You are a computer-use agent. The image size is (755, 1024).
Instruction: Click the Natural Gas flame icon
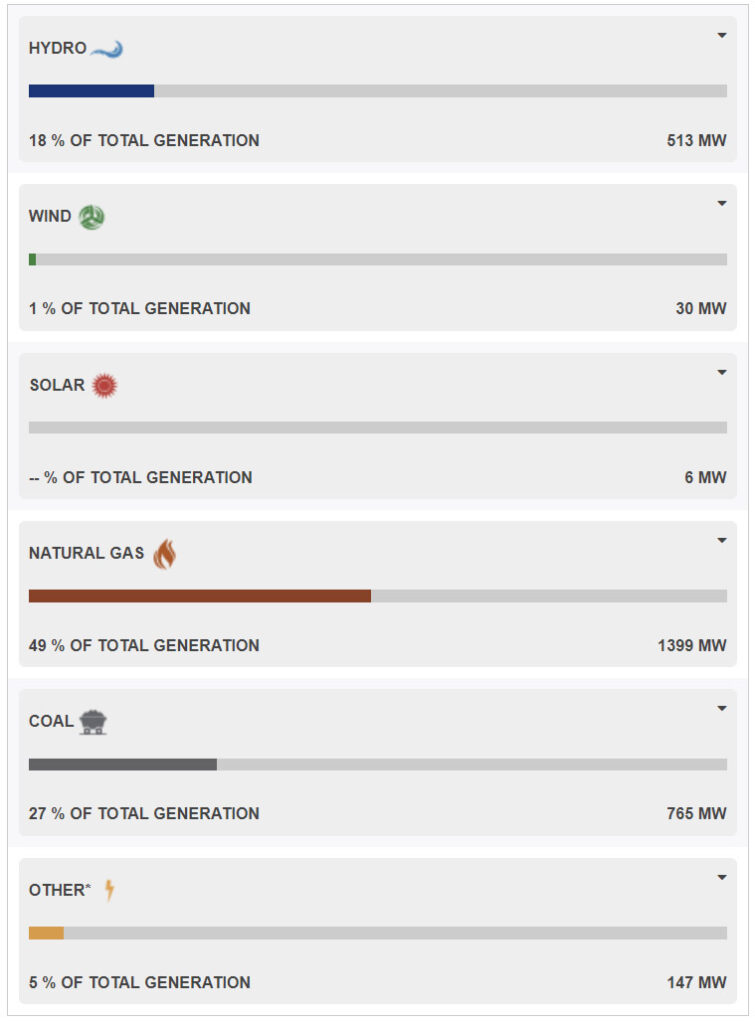[164, 554]
